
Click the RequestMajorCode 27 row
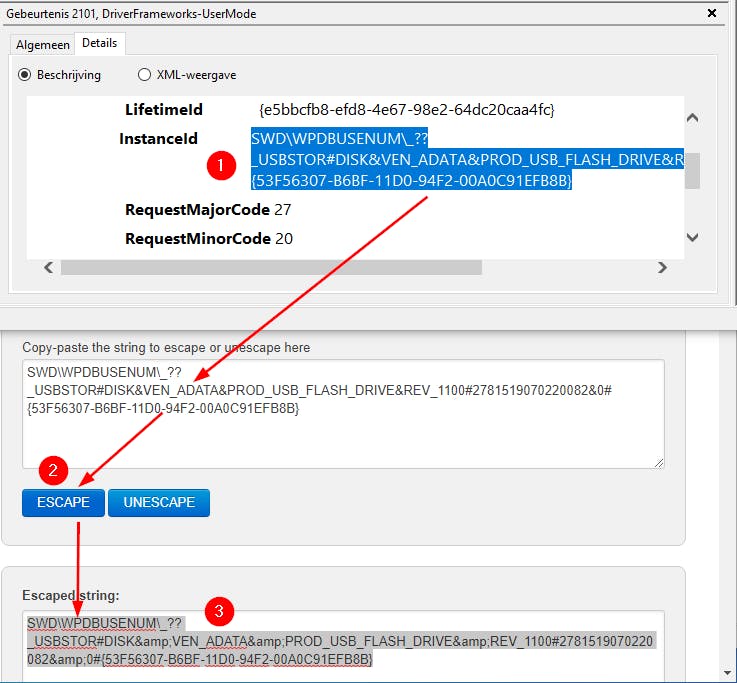(208, 210)
